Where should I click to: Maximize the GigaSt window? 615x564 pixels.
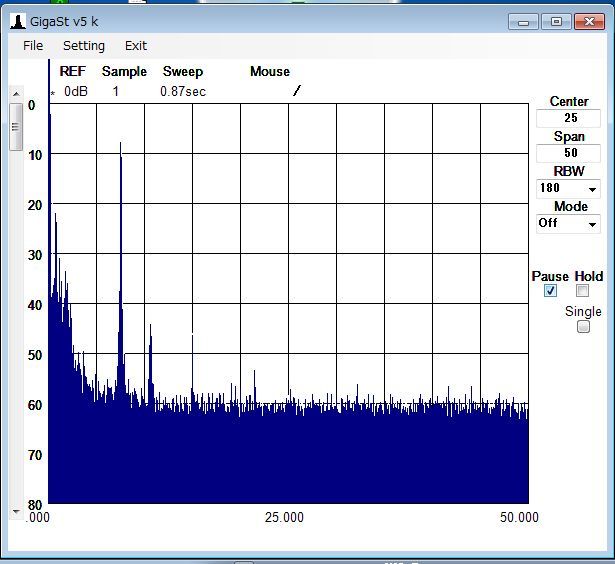click(556, 22)
